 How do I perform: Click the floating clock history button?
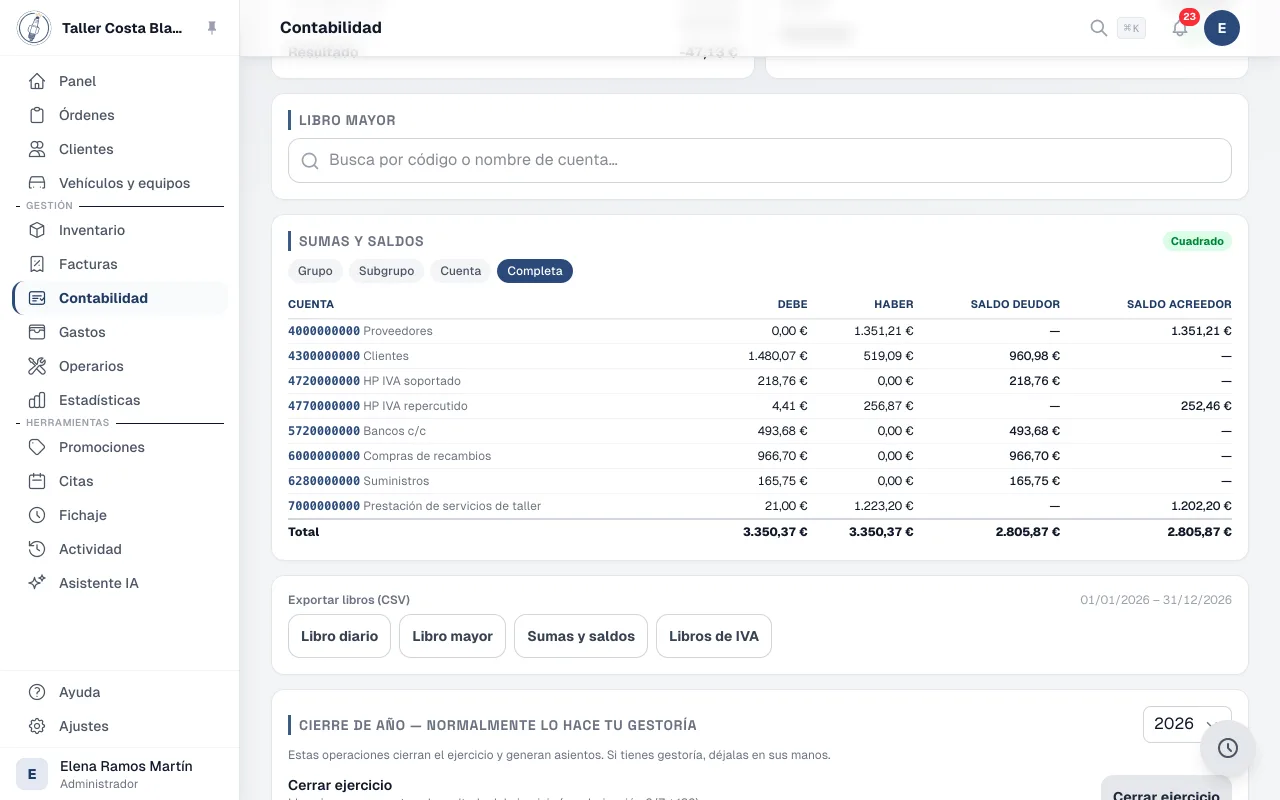coord(1228,748)
